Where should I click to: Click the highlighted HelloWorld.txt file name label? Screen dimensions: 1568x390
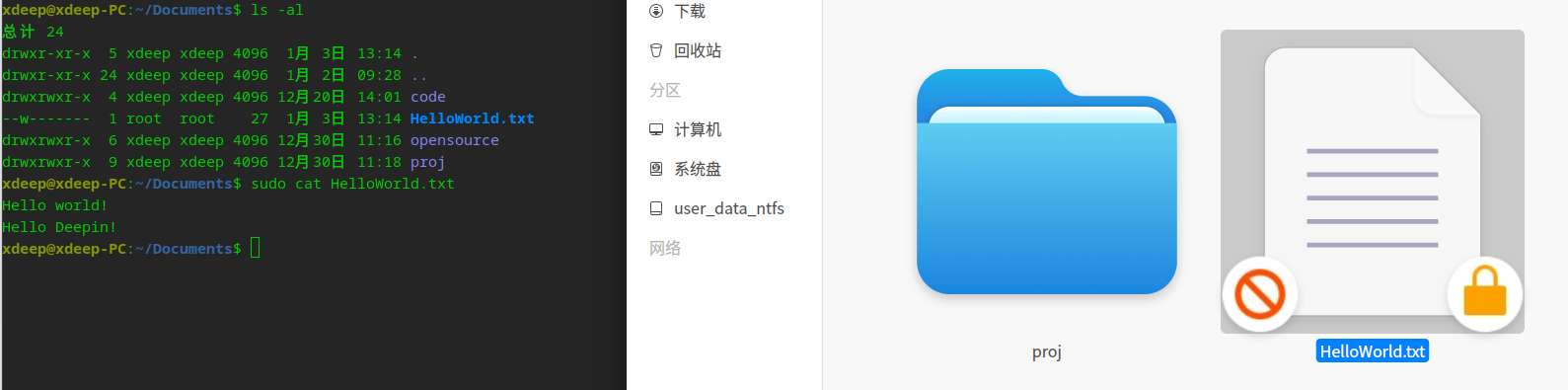(x=1373, y=351)
